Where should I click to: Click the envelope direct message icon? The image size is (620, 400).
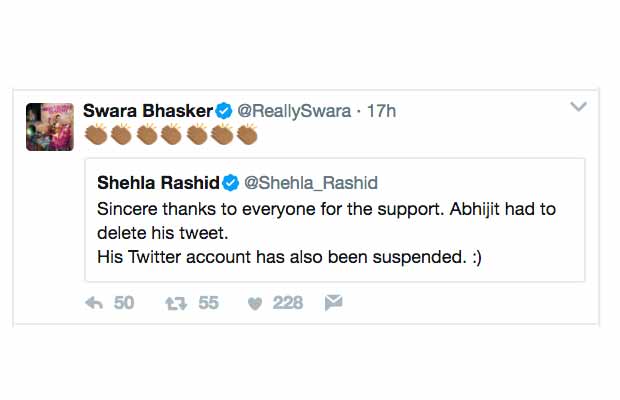pos(334,303)
